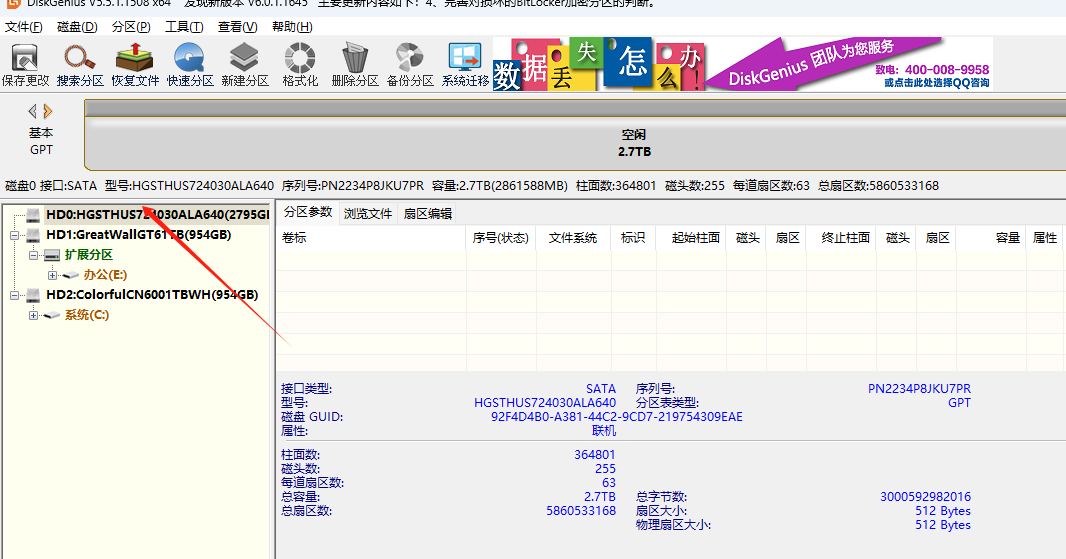Switch to the 扇区编辑 tab
The width and height of the screenshot is (1066, 559).
428,214
